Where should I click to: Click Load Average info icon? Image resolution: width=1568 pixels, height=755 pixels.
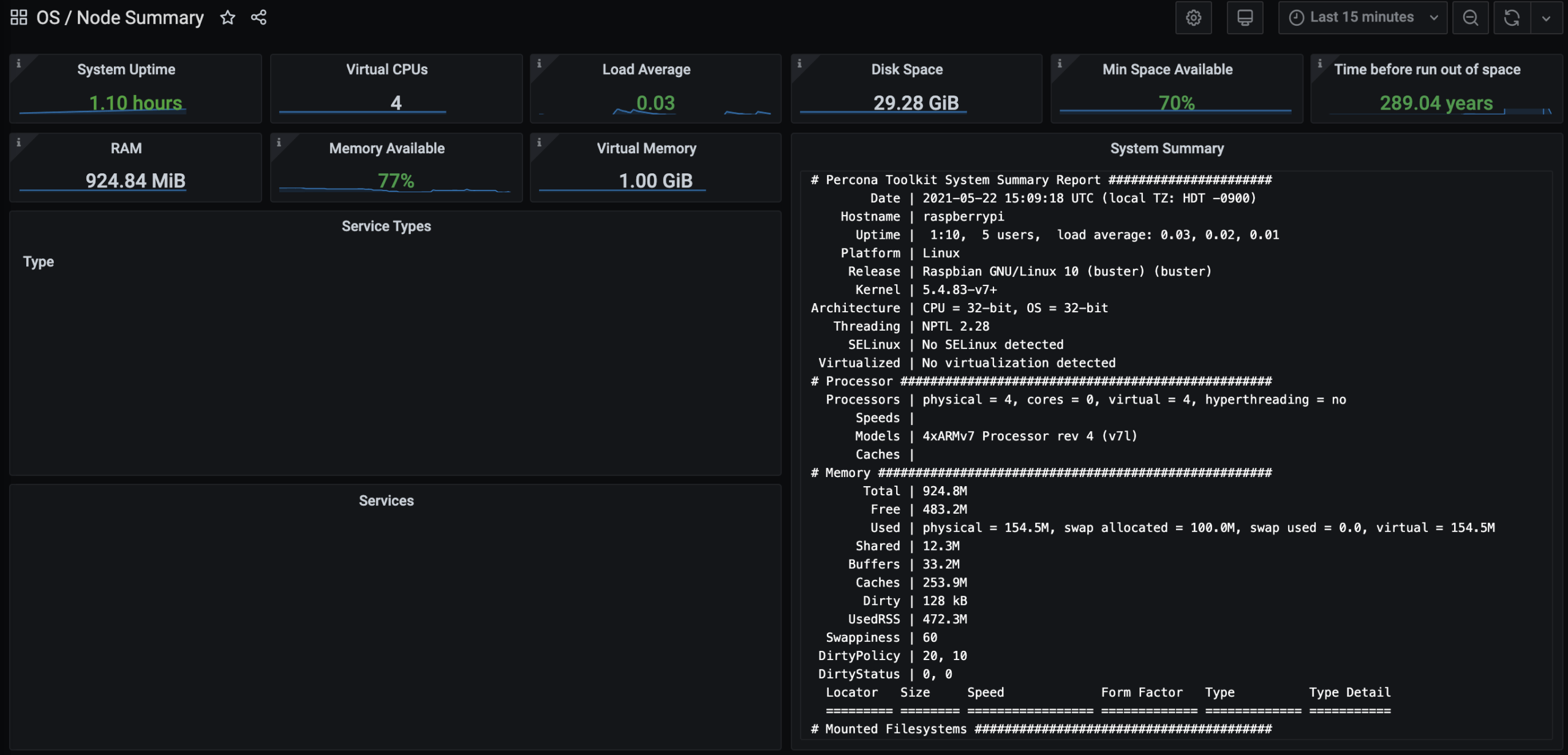point(539,63)
